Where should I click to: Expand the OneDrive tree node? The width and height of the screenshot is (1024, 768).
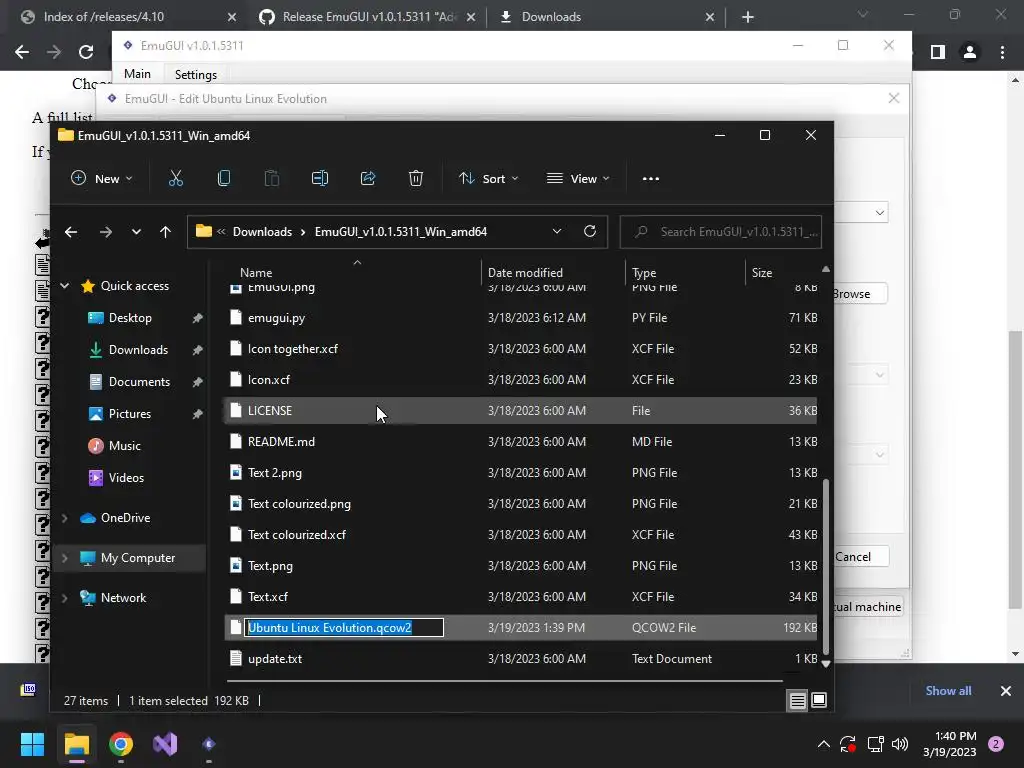point(65,518)
